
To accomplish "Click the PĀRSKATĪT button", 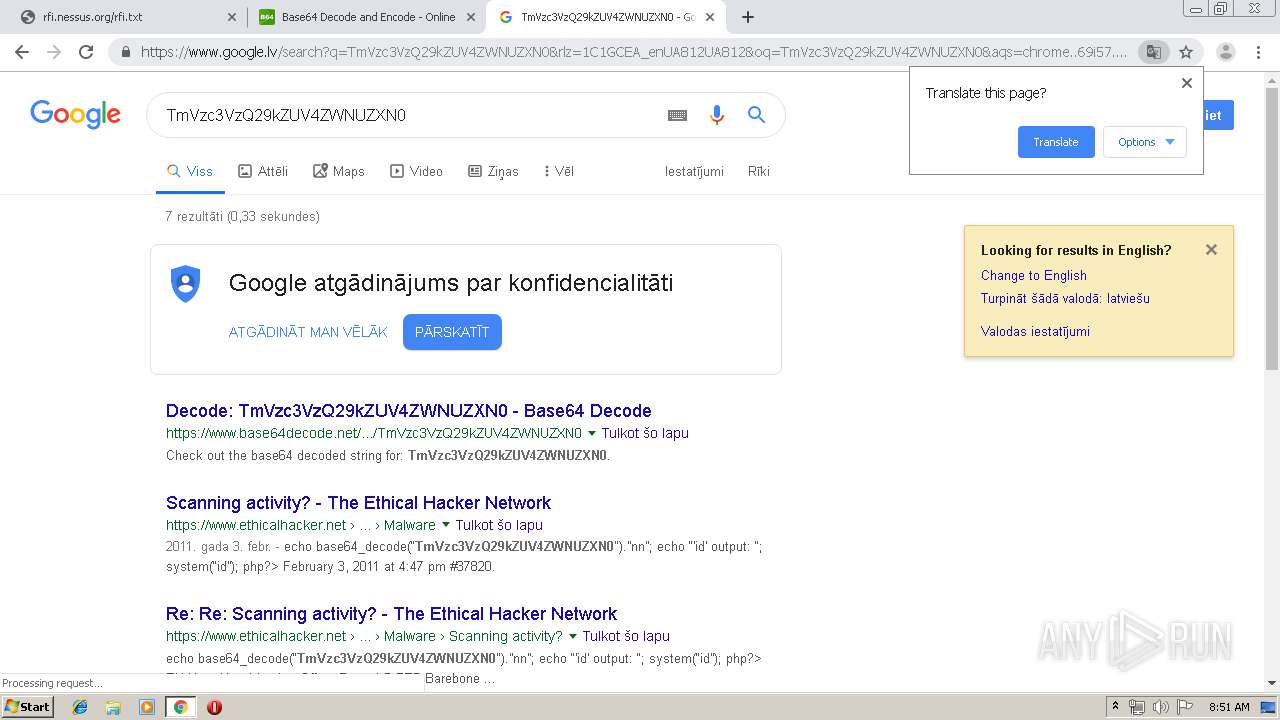I will [452, 332].
